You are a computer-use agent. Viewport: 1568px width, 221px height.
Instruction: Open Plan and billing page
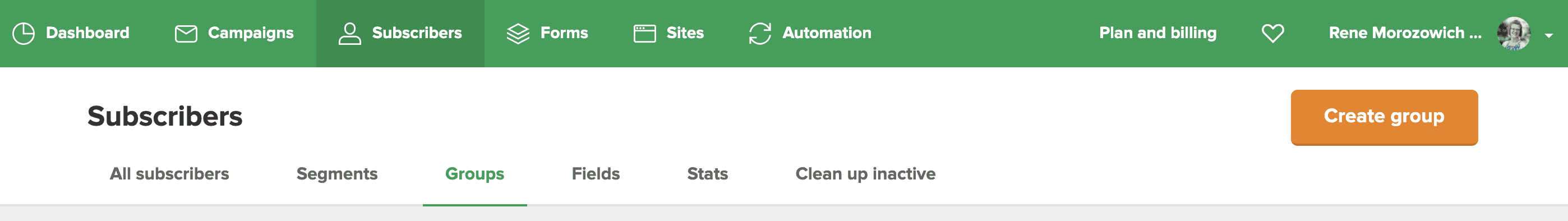(x=1157, y=33)
